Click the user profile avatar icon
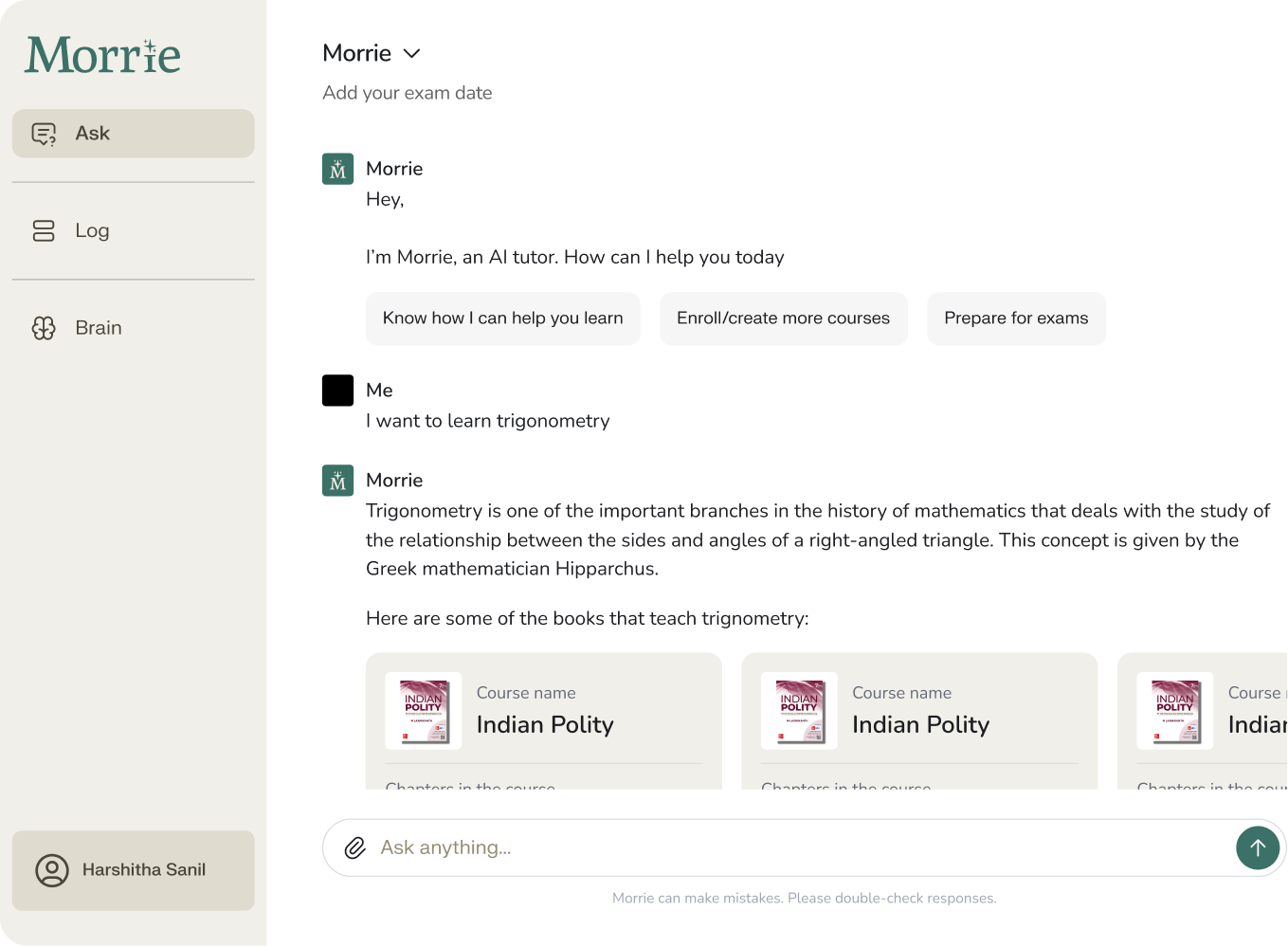The height and width of the screenshot is (947, 1288). (52, 870)
